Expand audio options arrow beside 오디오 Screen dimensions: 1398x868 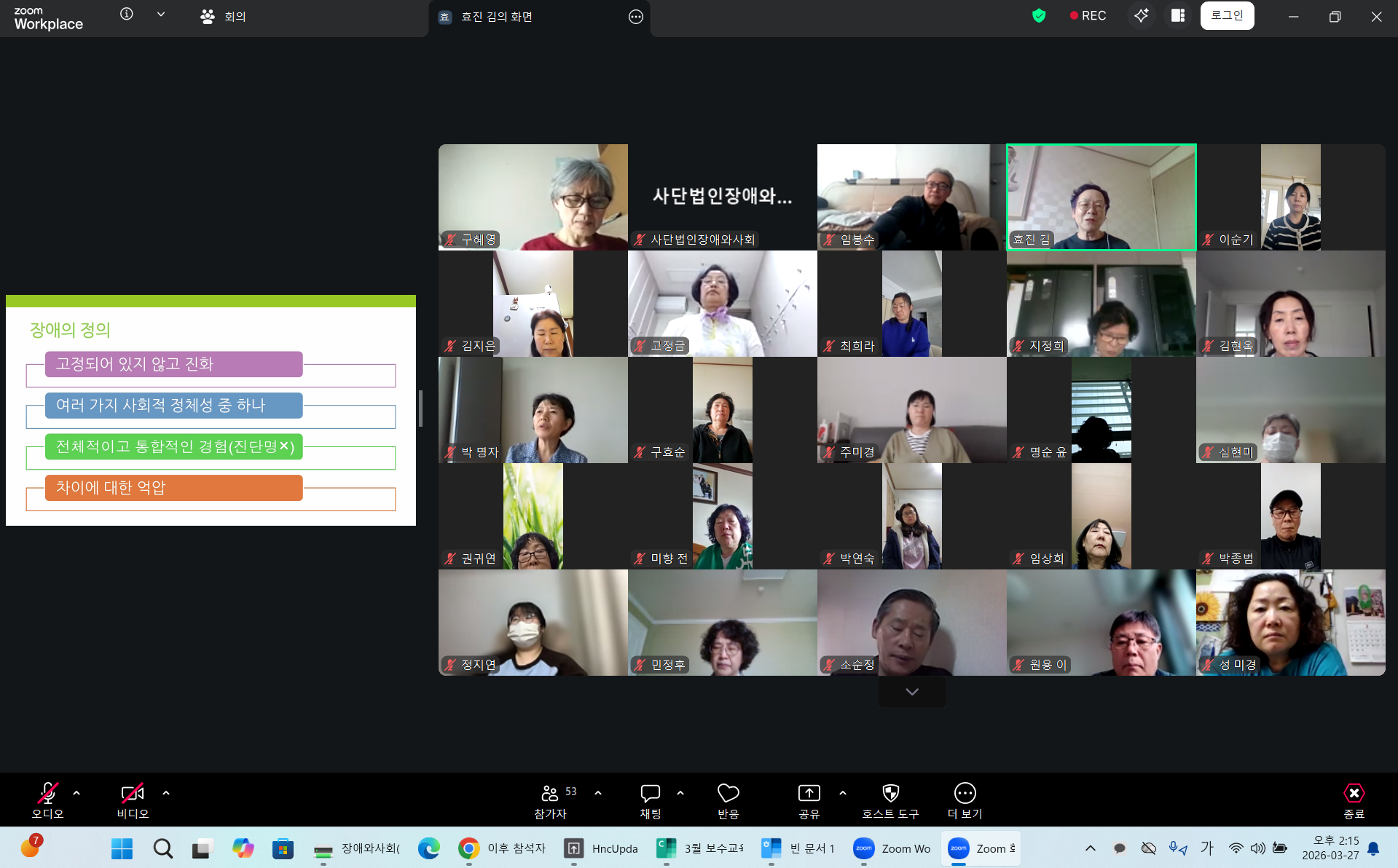pos(76,793)
